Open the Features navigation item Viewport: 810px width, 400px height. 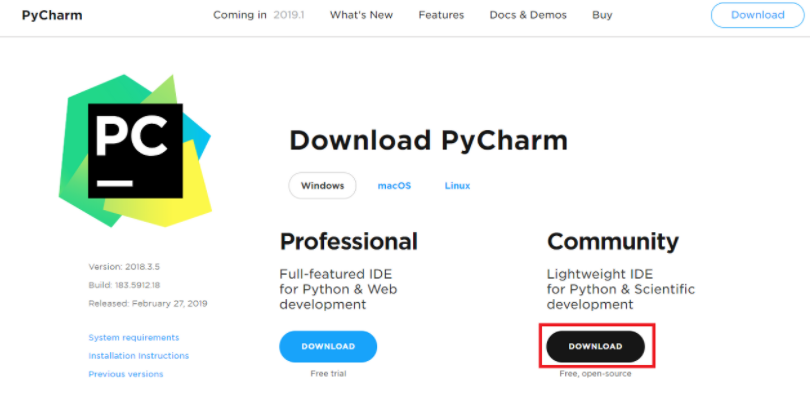pyautogui.click(x=441, y=15)
